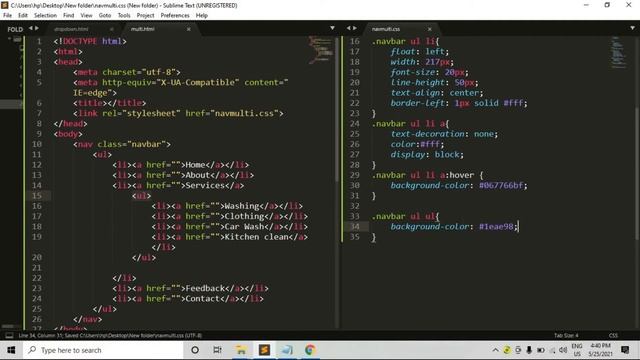Open the Goto menu

tap(105, 16)
